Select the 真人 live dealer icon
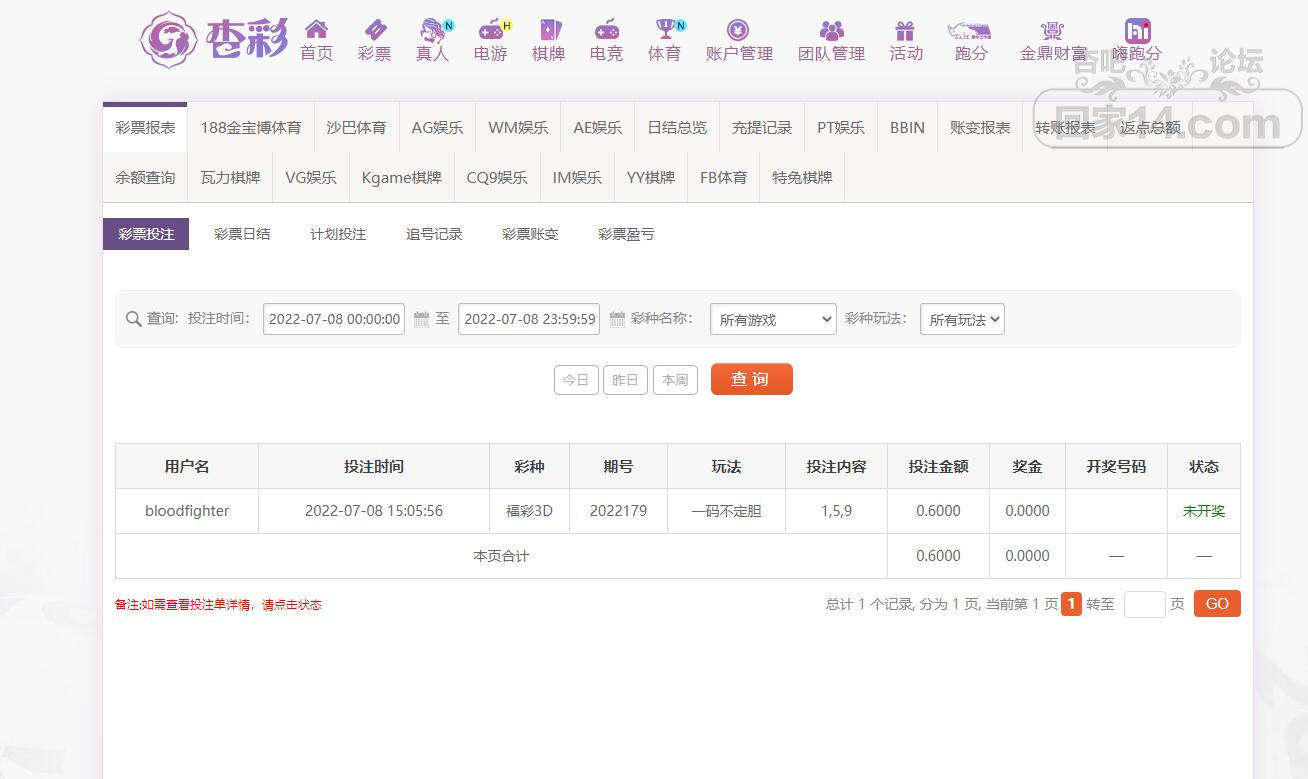The width and height of the screenshot is (1308, 779). tap(432, 30)
